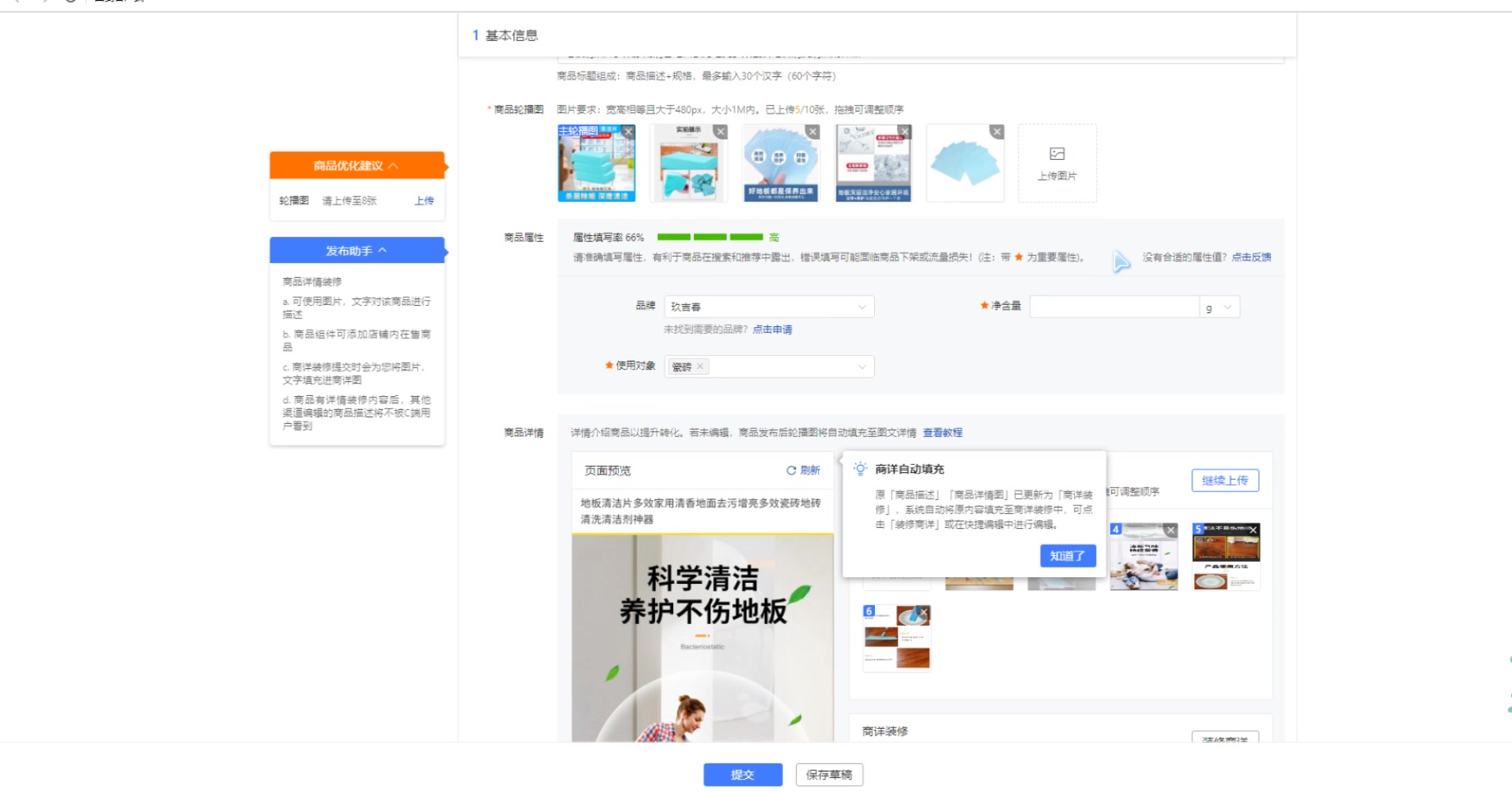The height and width of the screenshot is (792, 1512).
Task: Select the 好地板都是保养出来 carousel thumbnail
Action: 781,163
